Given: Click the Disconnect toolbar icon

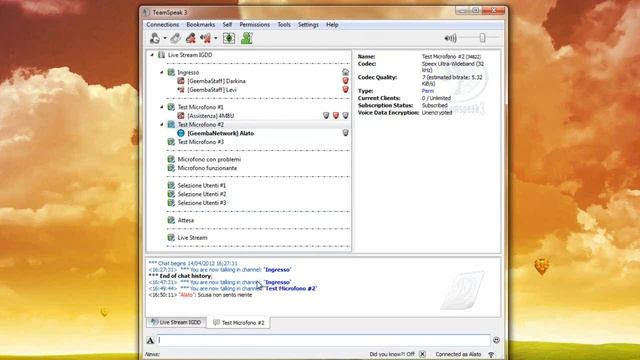Looking at the screenshot, I should [176, 38].
